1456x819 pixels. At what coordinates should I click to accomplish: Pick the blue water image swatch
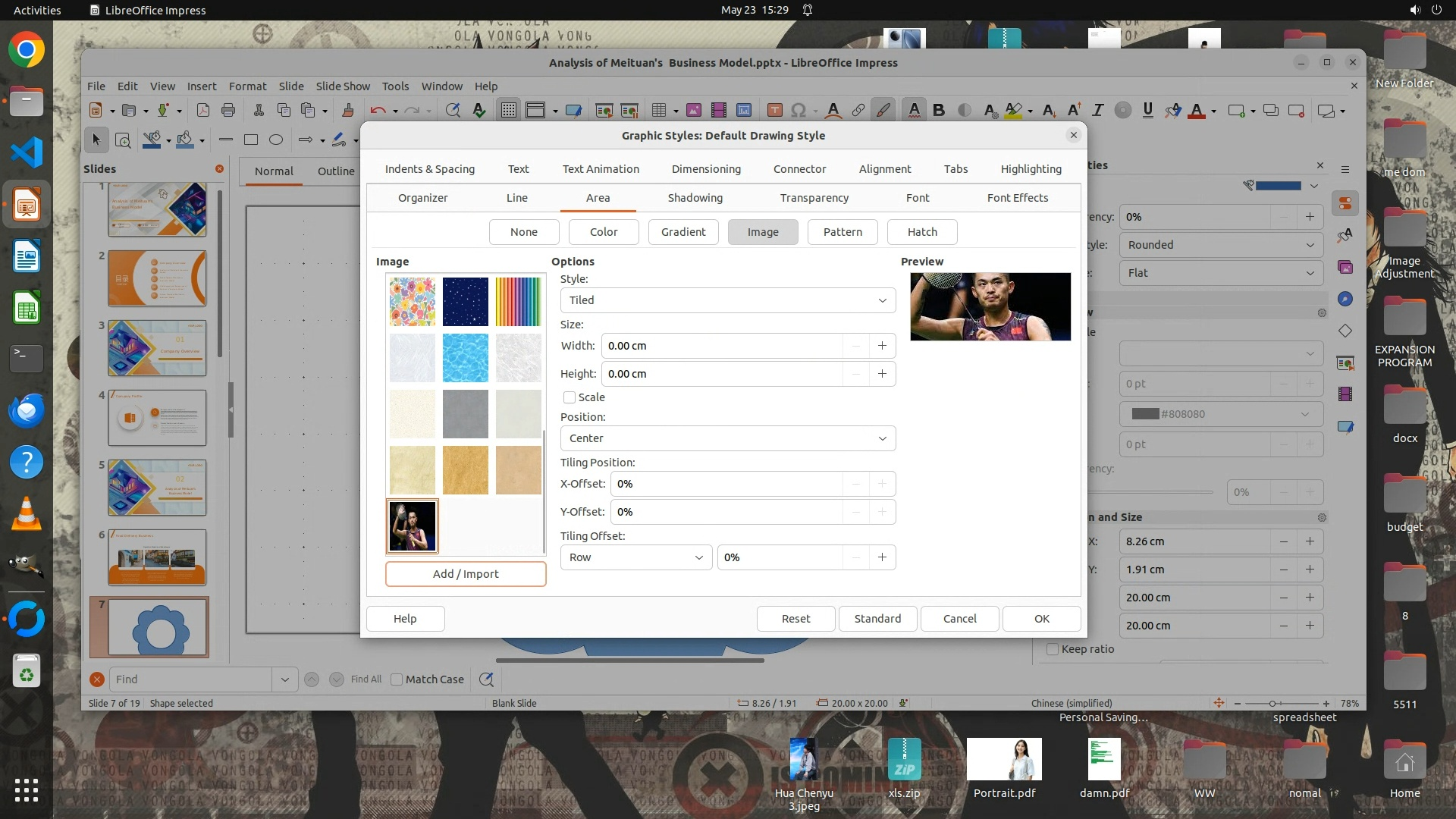coord(466,358)
